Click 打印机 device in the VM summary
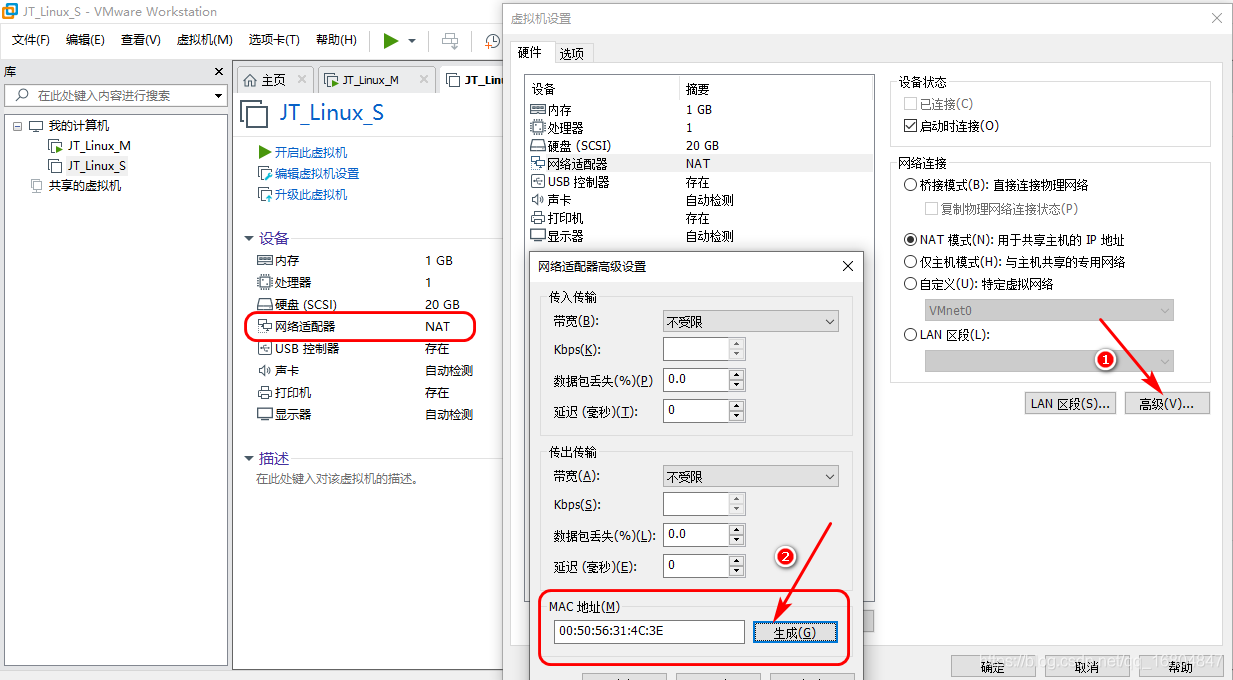 293,392
